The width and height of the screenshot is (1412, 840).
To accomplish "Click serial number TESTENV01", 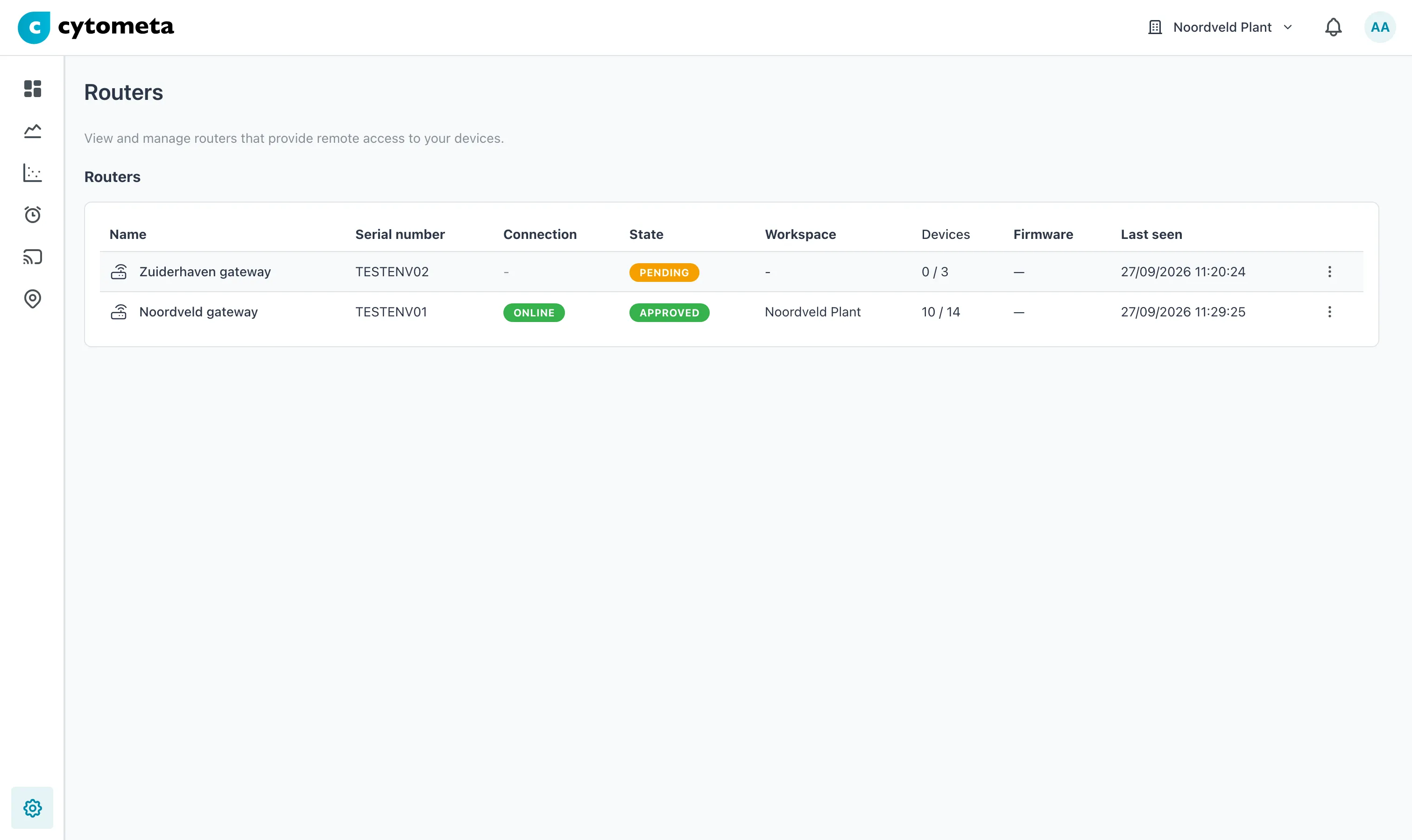I will point(391,312).
